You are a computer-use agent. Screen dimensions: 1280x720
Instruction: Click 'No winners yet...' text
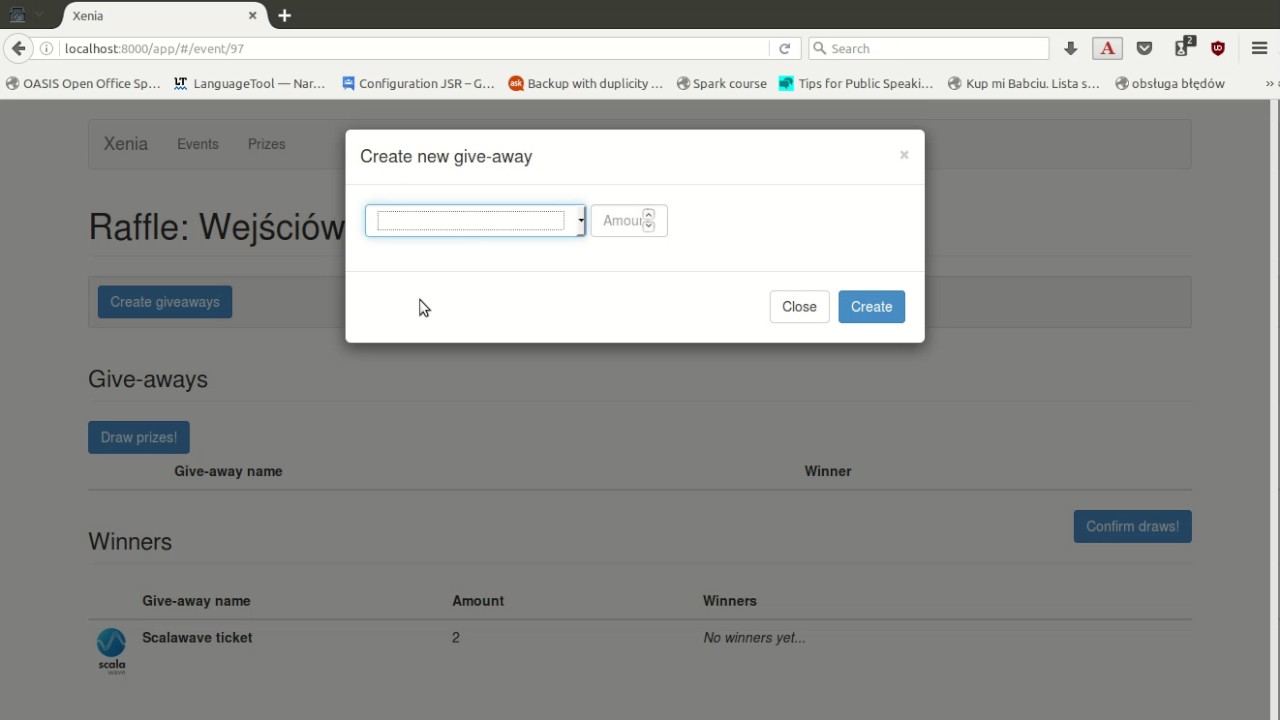(x=754, y=638)
